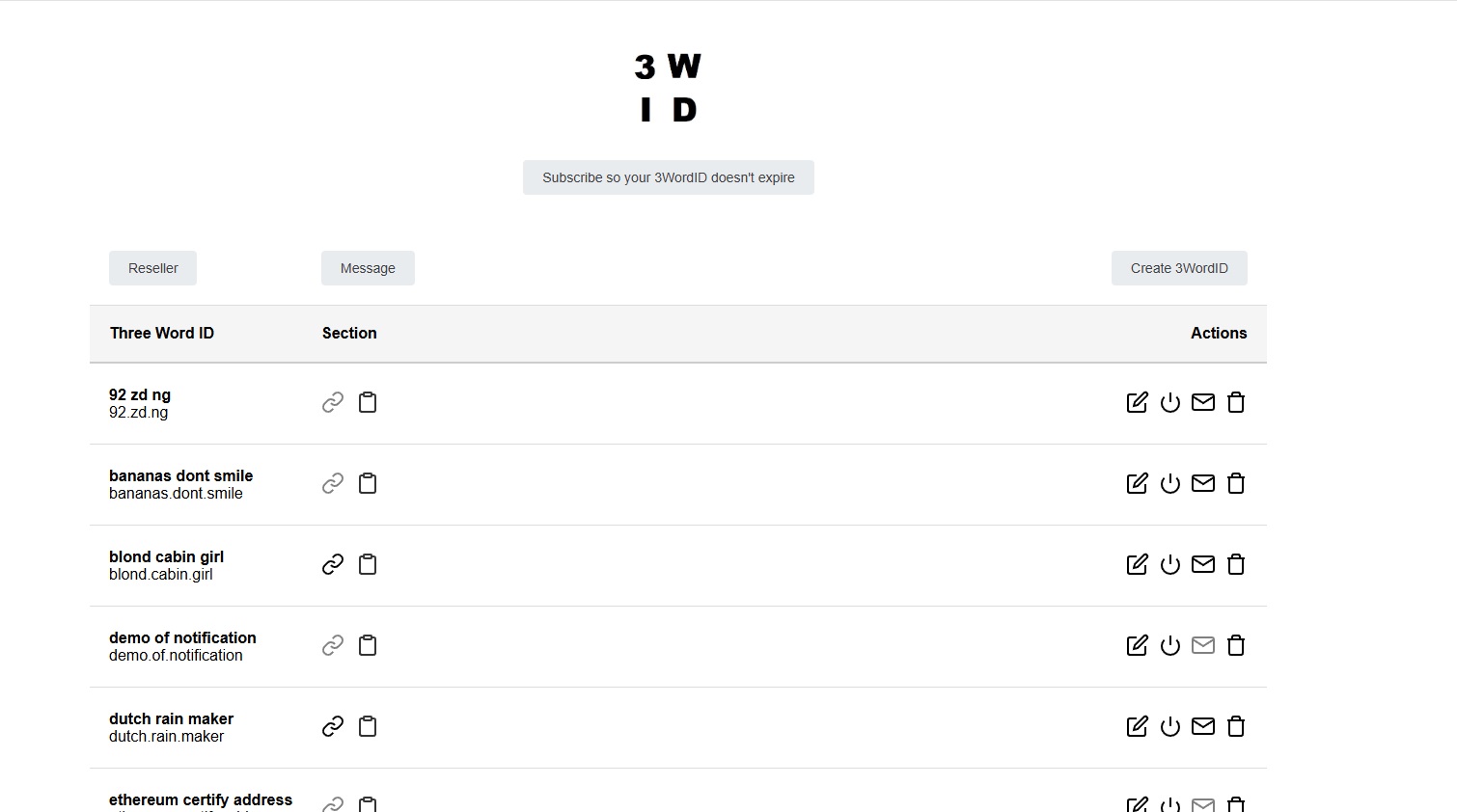Select the Actions column header
Image resolution: width=1457 pixels, height=812 pixels.
coord(1219,333)
